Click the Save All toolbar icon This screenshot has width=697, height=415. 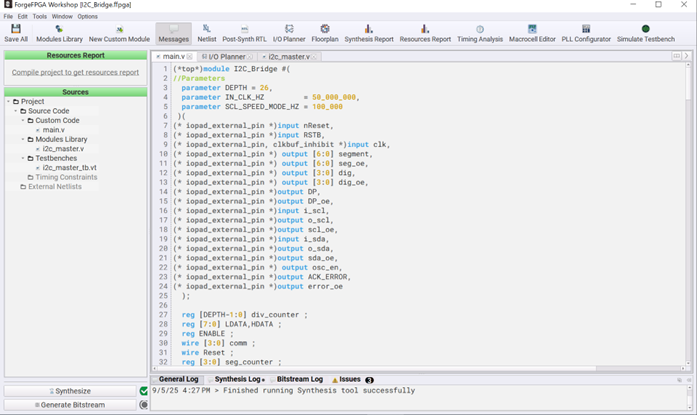[16, 33]
